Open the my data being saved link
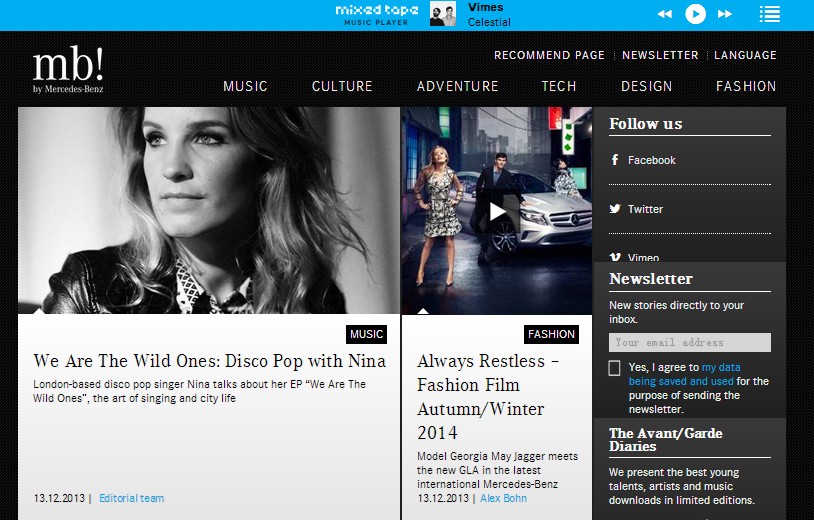 pos(684,374)
